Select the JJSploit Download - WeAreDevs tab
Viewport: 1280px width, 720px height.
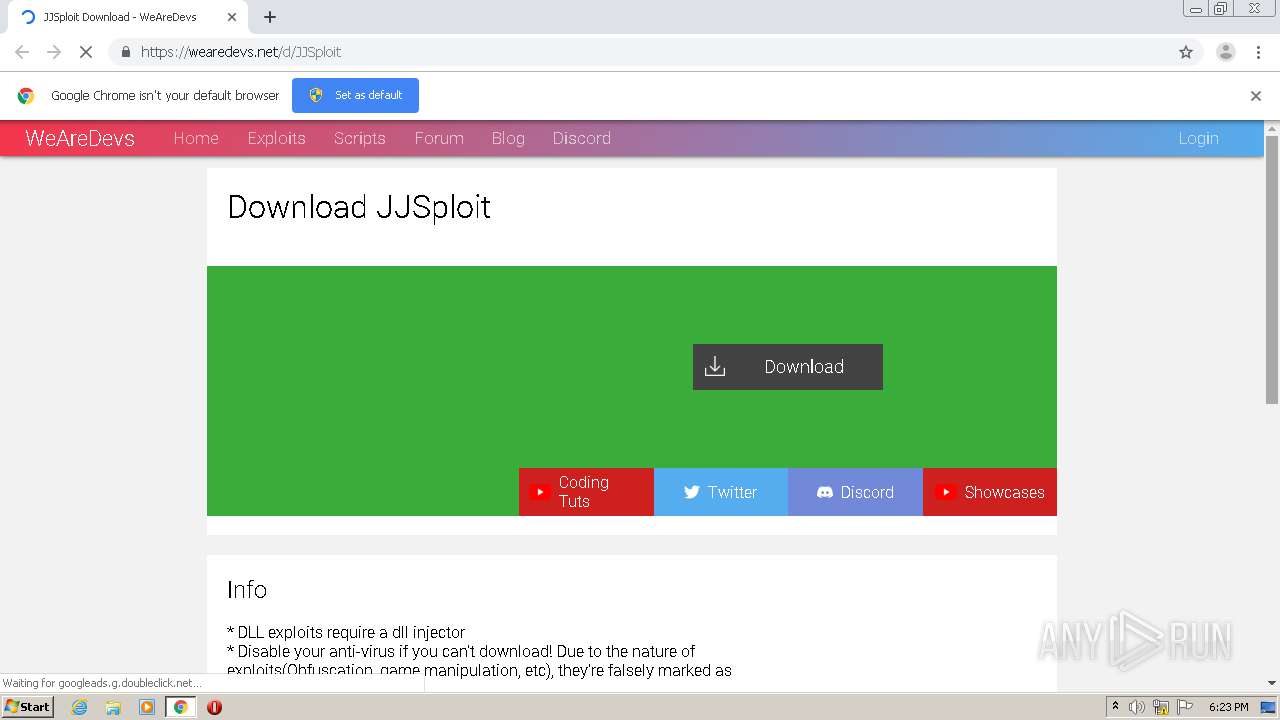pos(128,17)
